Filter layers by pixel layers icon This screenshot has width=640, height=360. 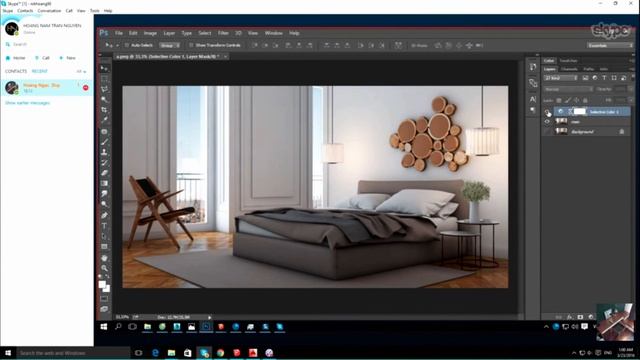[x=585, y=78]
